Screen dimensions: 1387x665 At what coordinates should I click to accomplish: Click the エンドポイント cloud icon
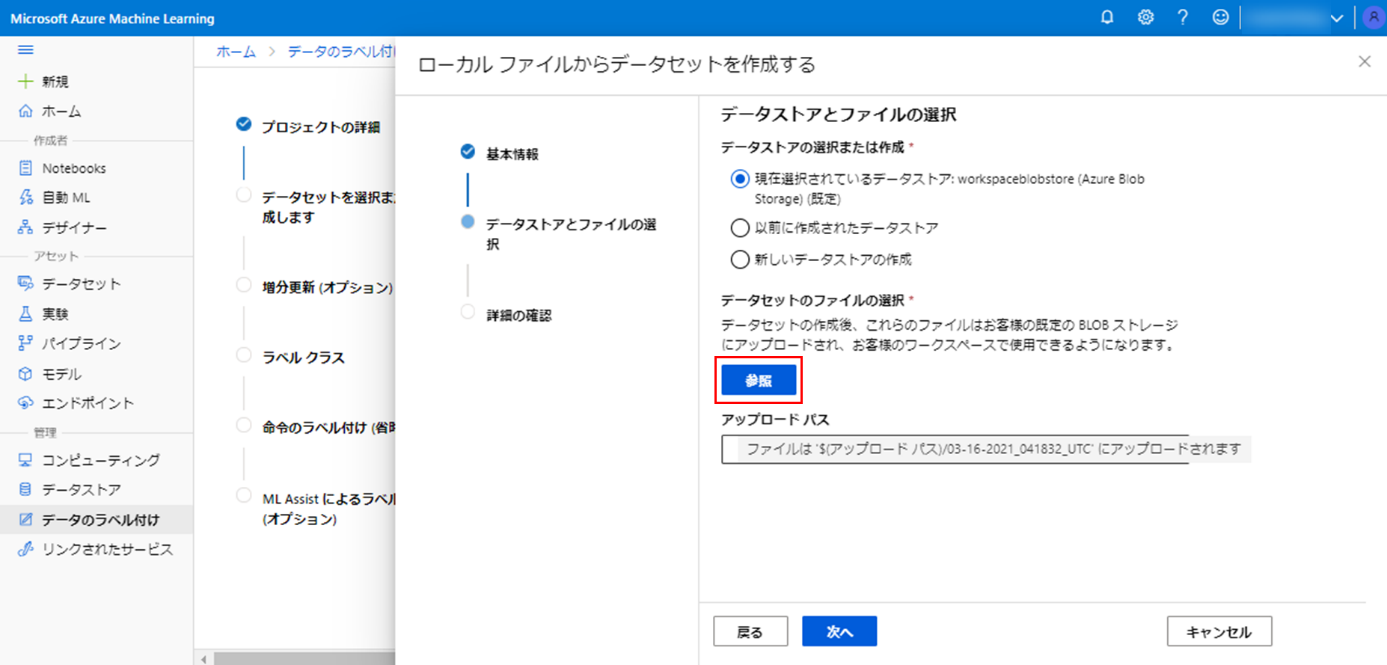(x=26, y=403)
